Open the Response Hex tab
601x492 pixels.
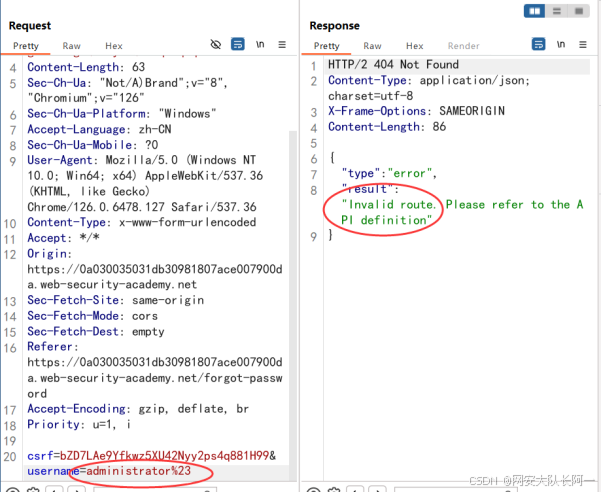tap(414, 46)
